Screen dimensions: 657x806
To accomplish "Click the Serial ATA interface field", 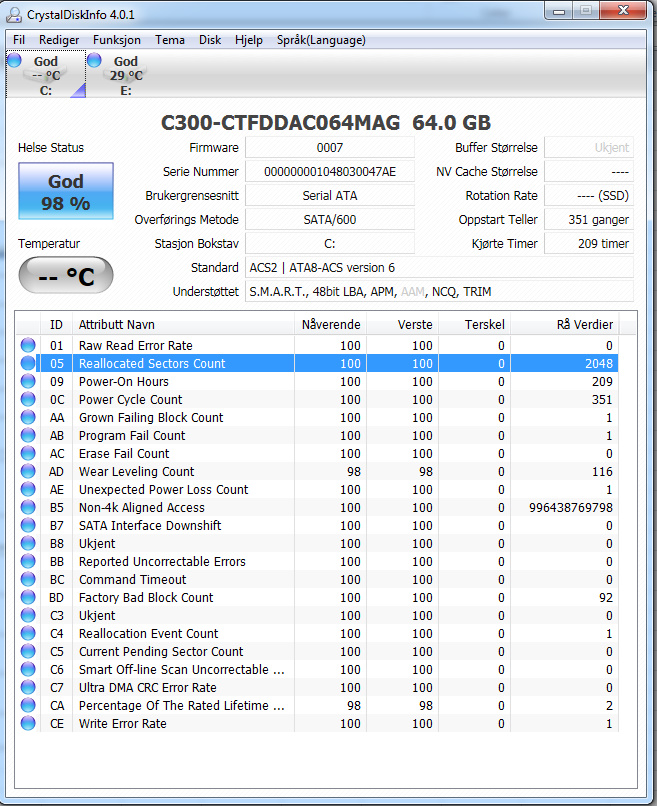I will click(x=330, y=196).
